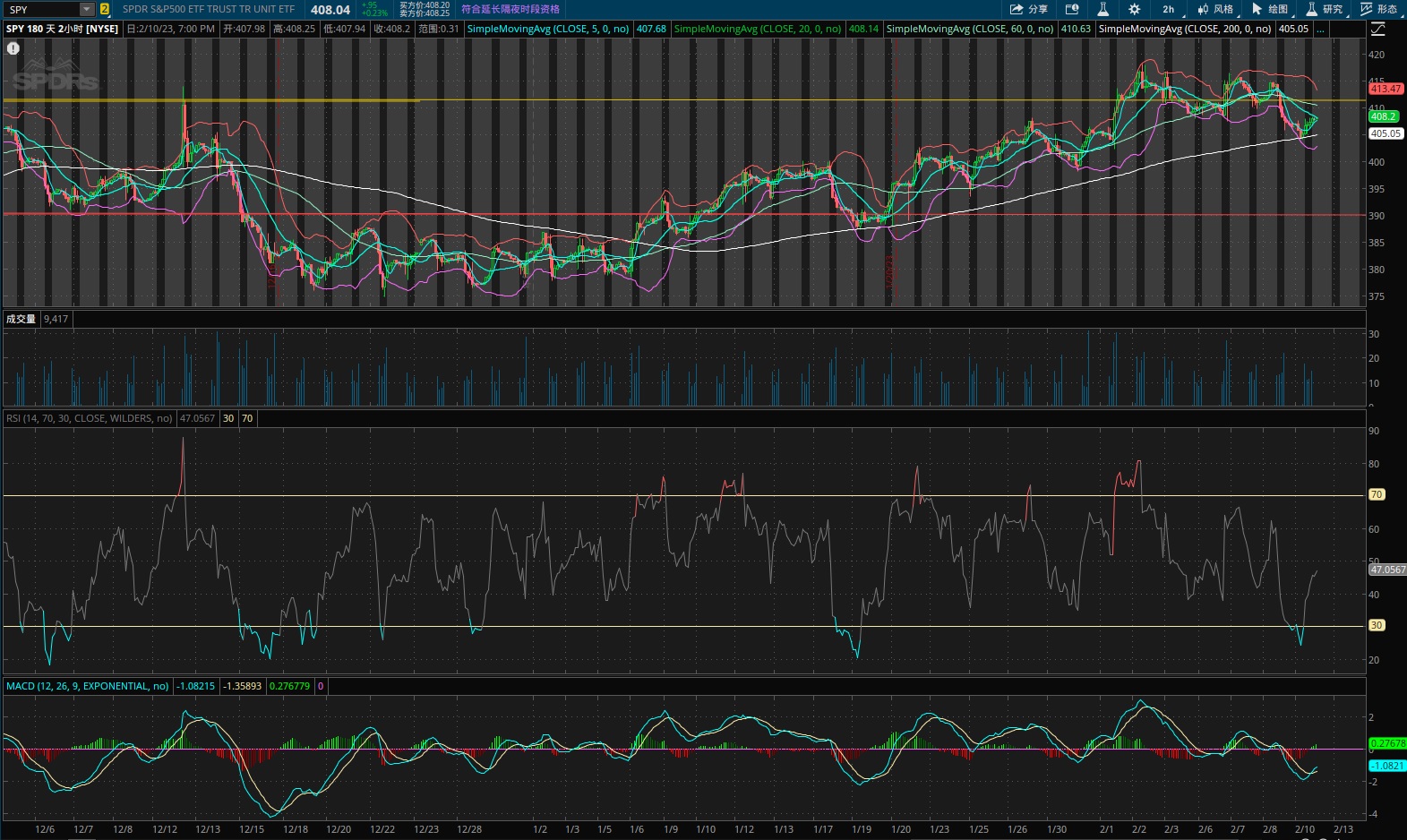Click the green 408.2 last price bubble
1407x840 pixels.
tap(1383, 116)
